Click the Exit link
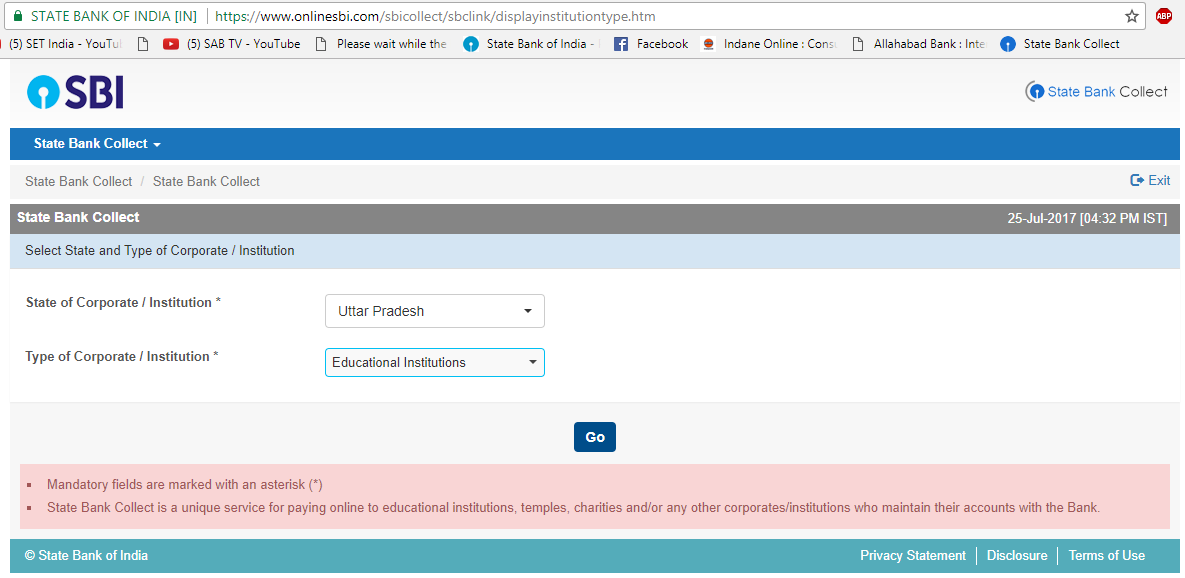The height and width of the screenshot is (578, 1185). click(x=1149, y=181)
